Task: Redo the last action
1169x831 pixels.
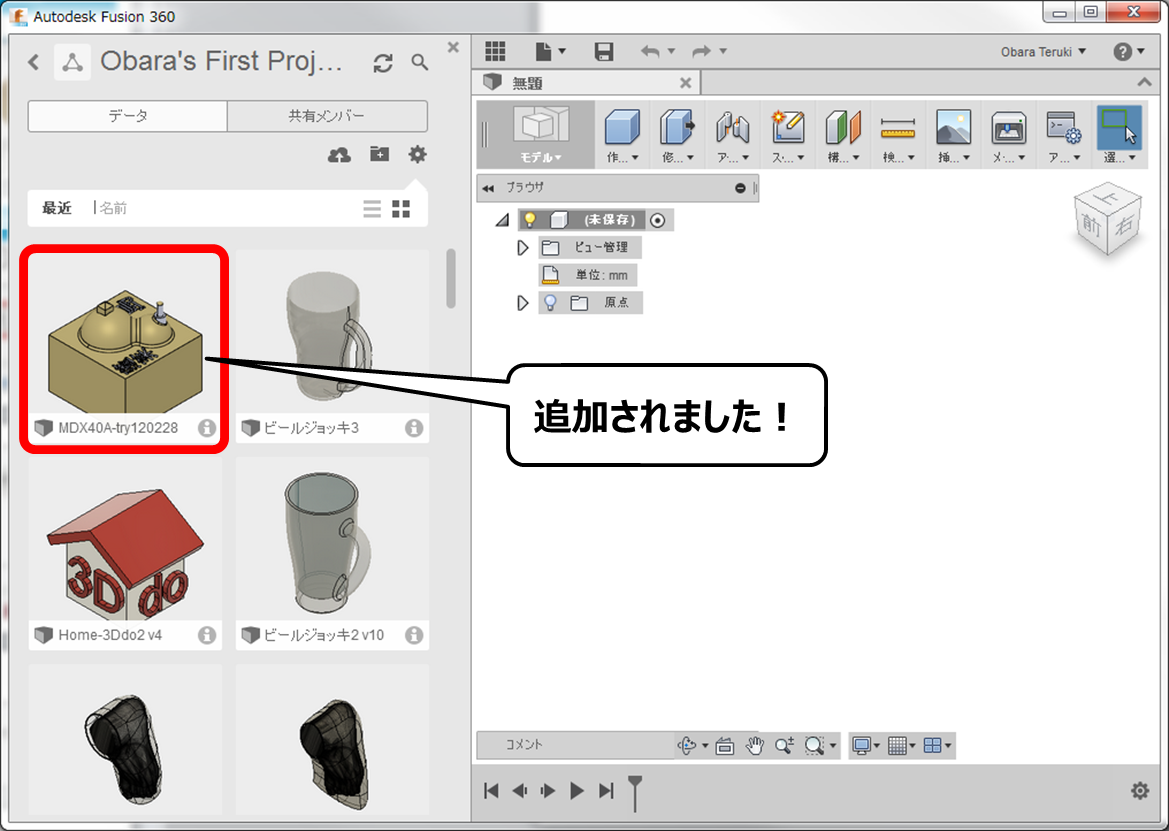Action: [x=702, y=51]
